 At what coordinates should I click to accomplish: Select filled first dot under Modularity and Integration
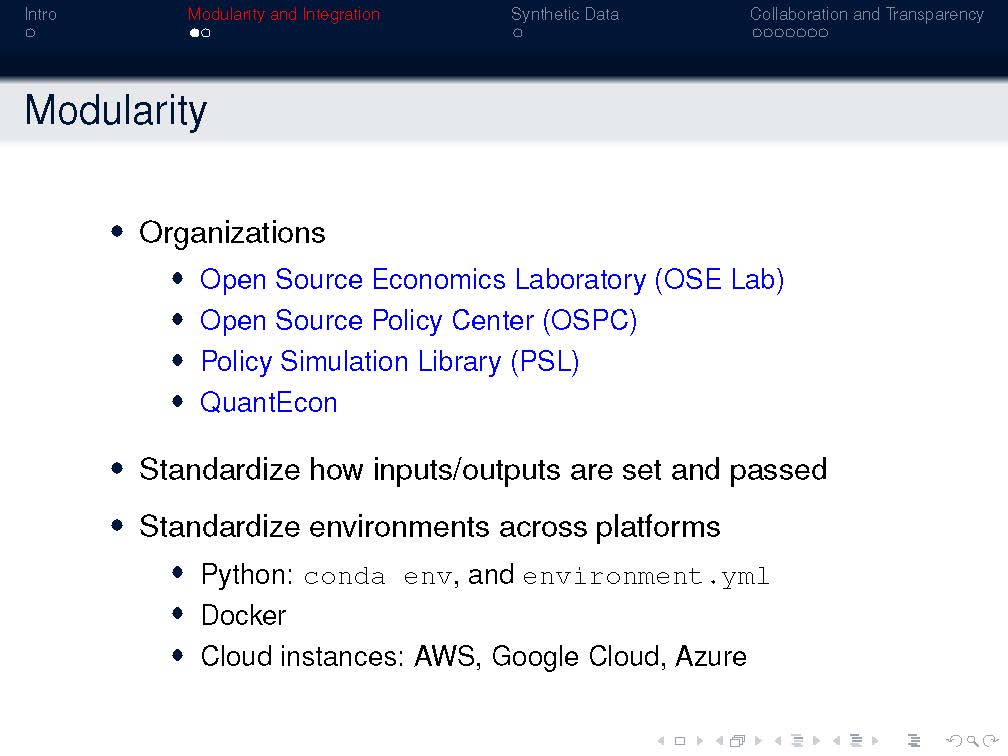coord(194,33)
